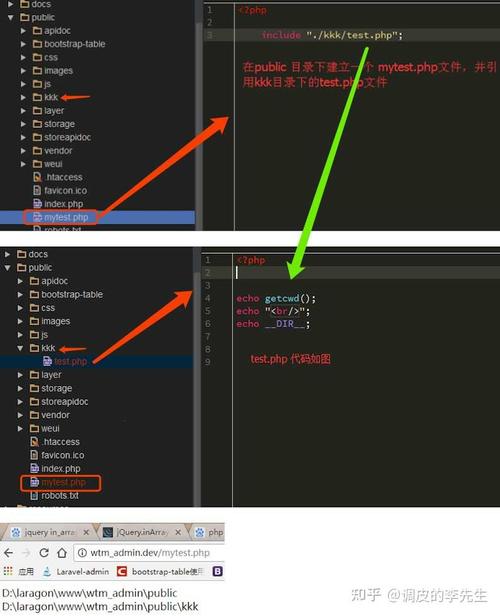This screenshot has width=500, height=616.
Task: Click the vendor folder icon in lower tree
Action: pos(35,415)
